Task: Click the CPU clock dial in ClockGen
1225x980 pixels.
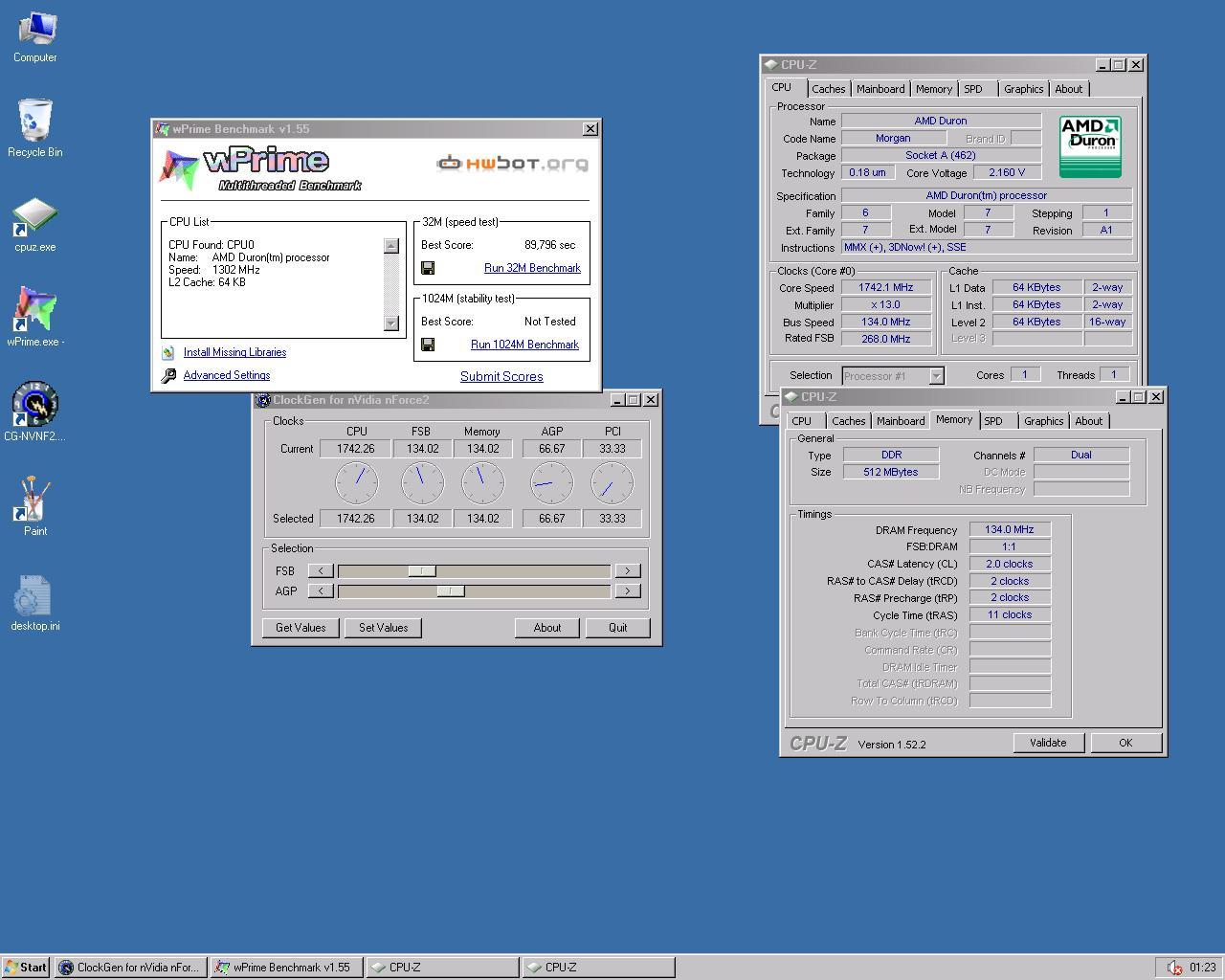Action: tap(356, 483)
